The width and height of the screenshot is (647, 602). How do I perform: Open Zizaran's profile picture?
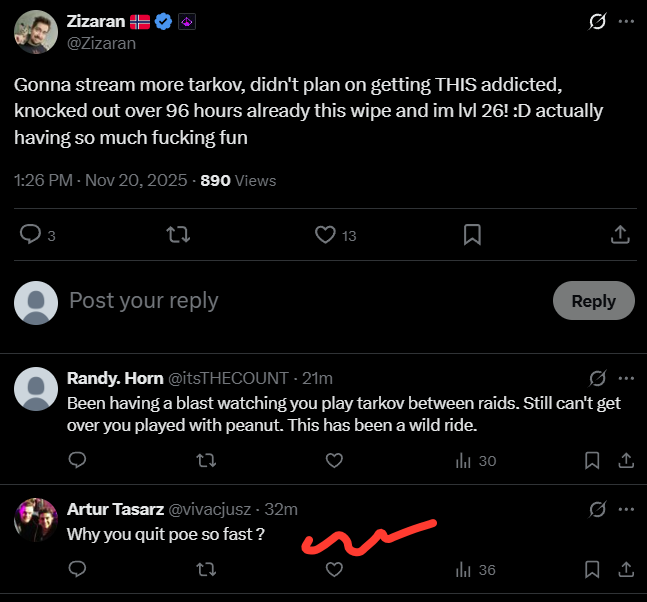pyautogui.click(x=35, y=32)
